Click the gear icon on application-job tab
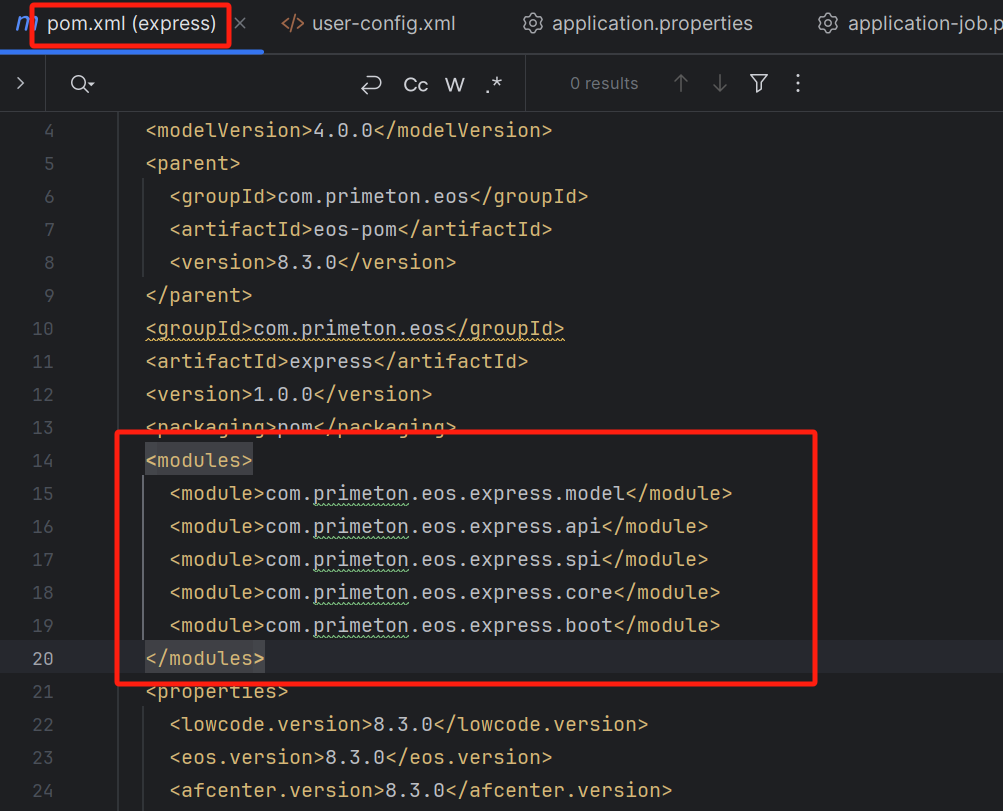This screenshot has width=1003, height=811. coord(827,23)
